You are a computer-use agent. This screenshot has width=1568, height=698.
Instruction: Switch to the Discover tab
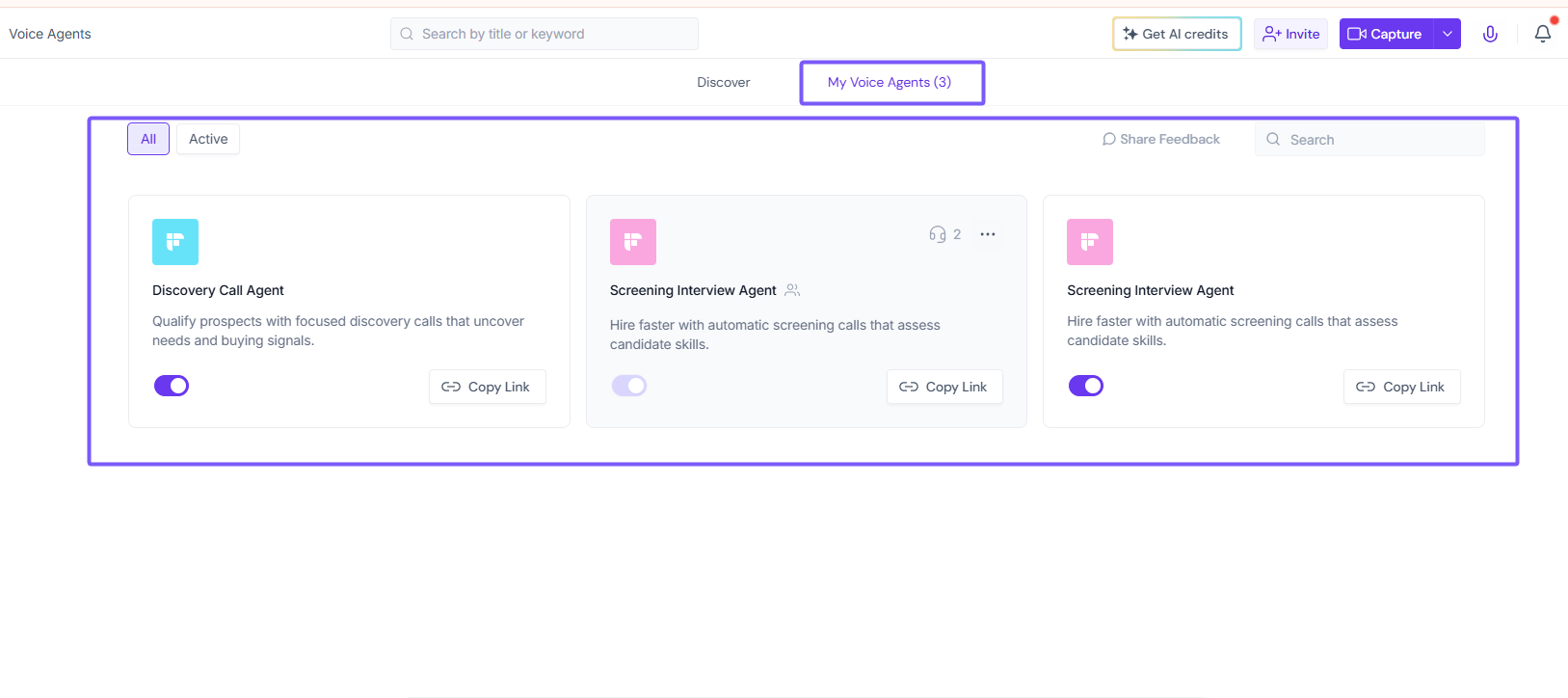724,82
